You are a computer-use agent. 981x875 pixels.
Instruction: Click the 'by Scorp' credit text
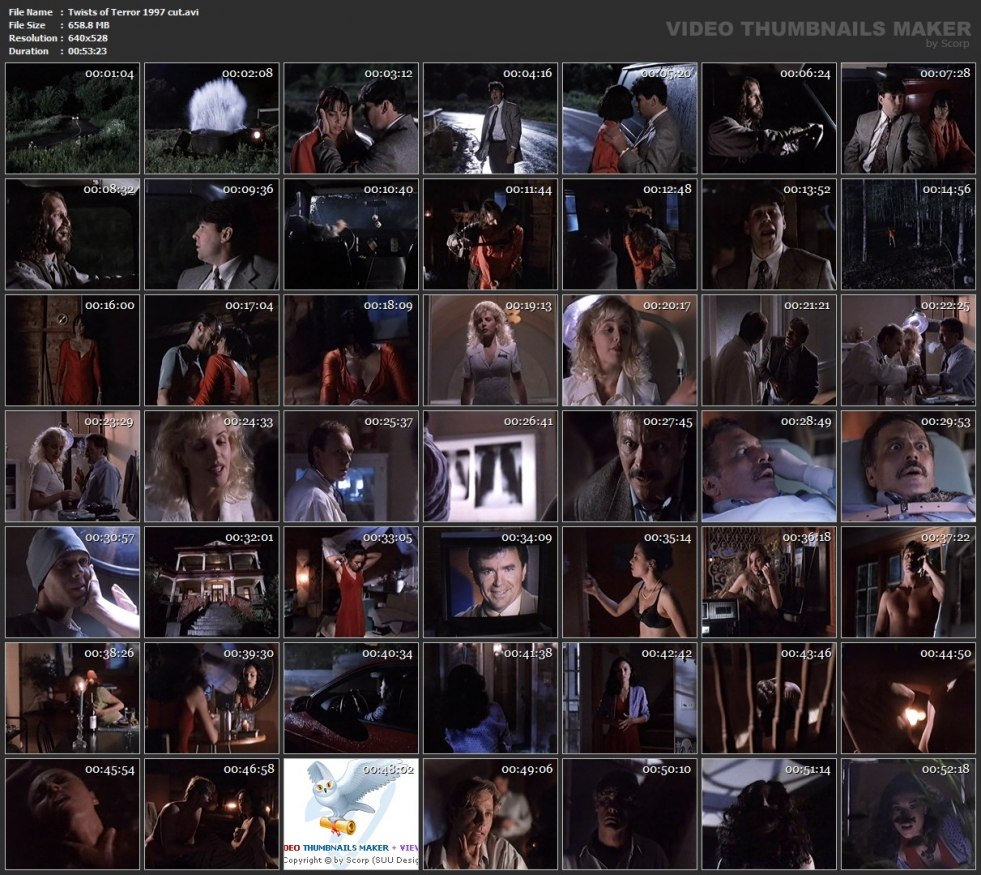tap(949, 44)
